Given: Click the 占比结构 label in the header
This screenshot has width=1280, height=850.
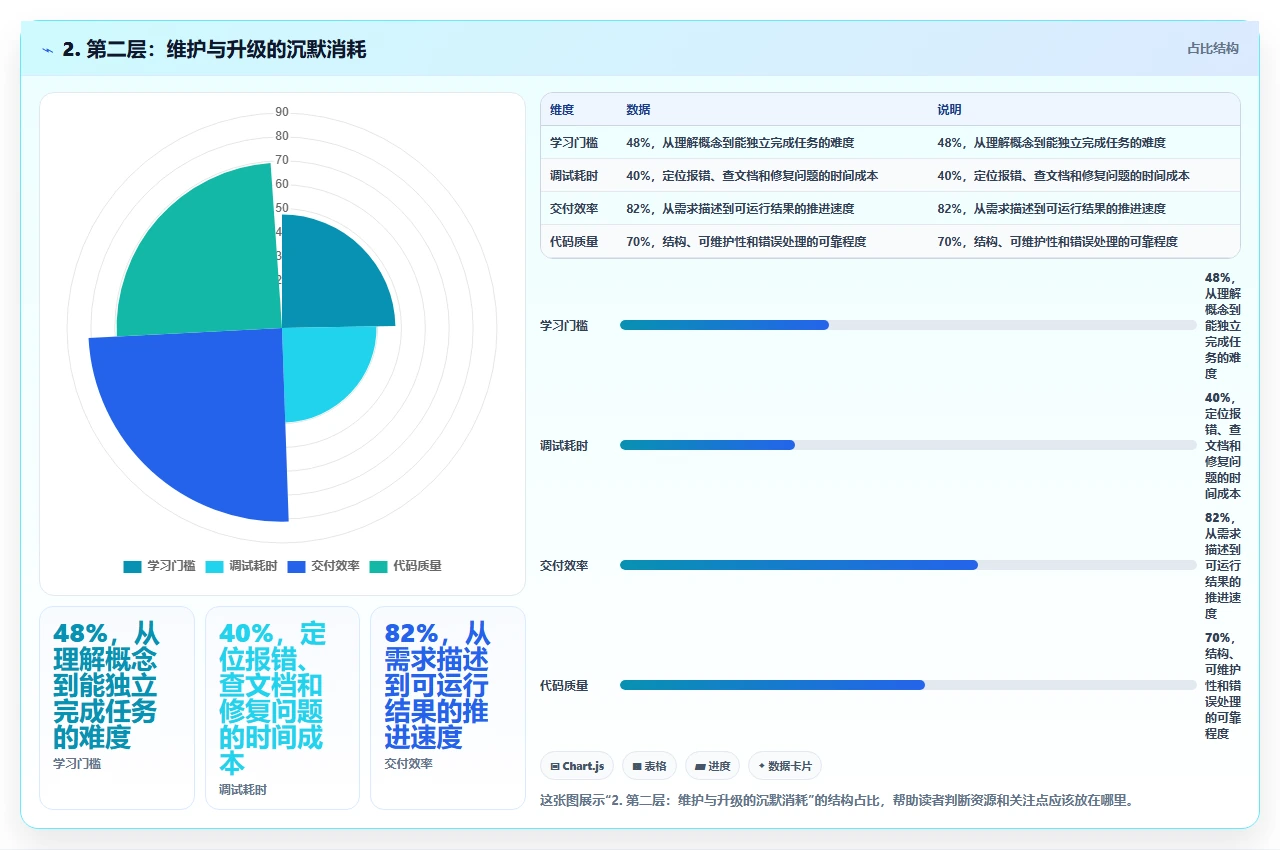Looking at the screenshot, I should click(x=1213, y=48).
